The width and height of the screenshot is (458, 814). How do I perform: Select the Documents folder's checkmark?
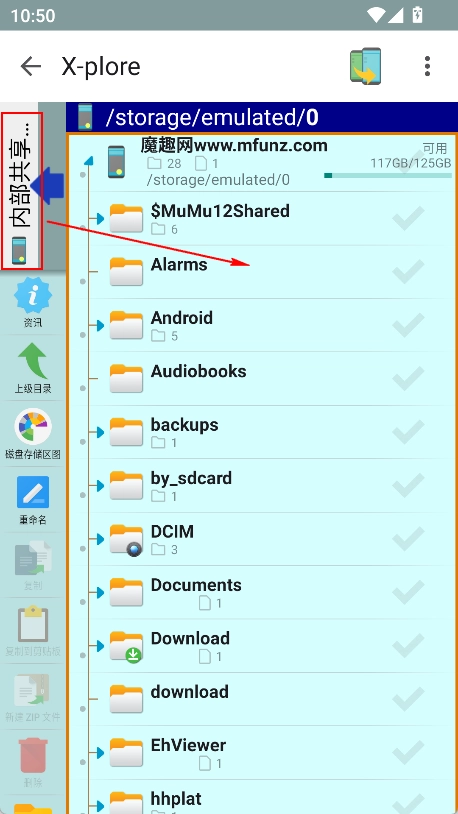(408, 592)
